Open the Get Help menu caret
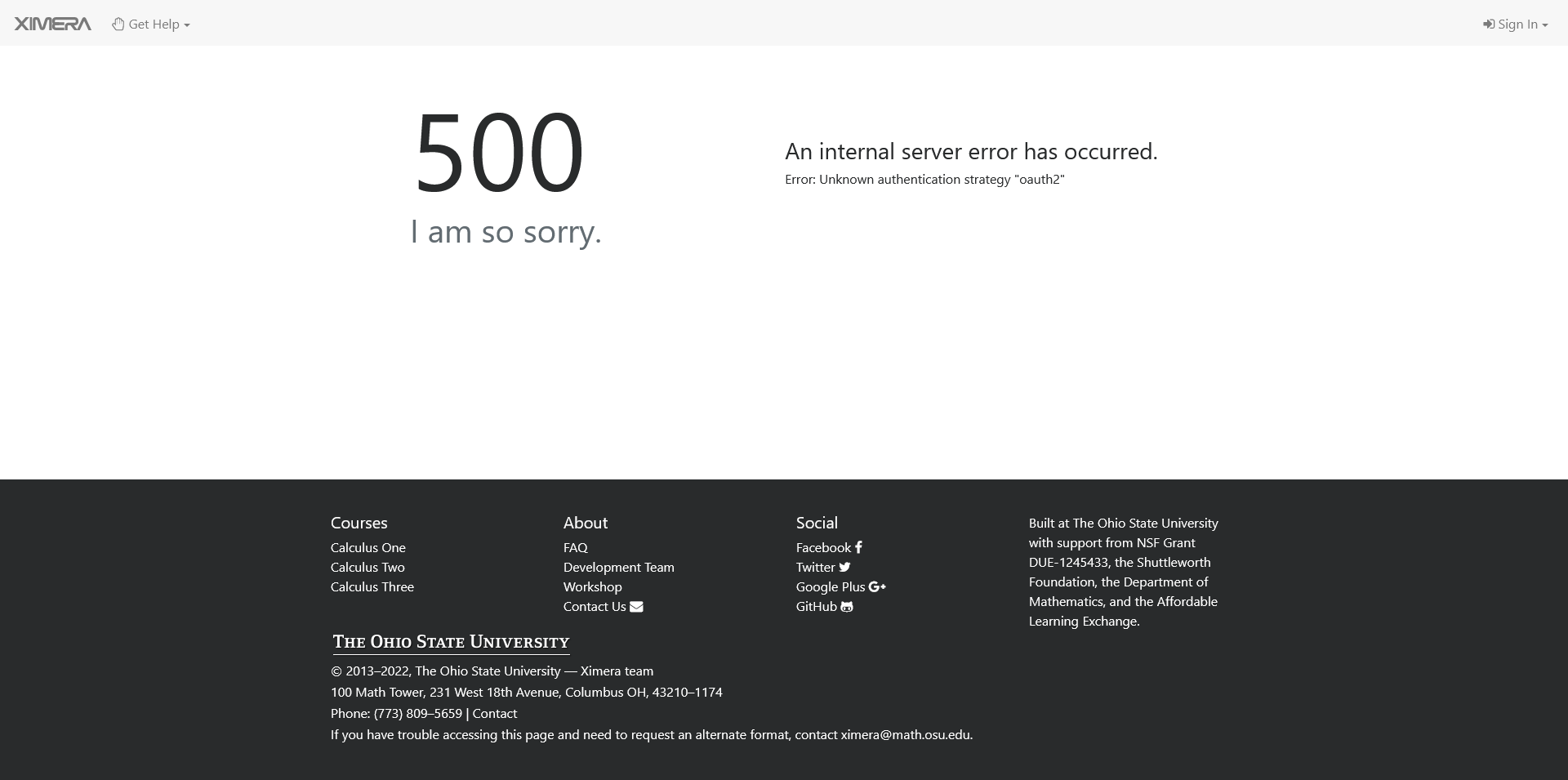This screenshot has width=1568, height=780. coord(186,25)
